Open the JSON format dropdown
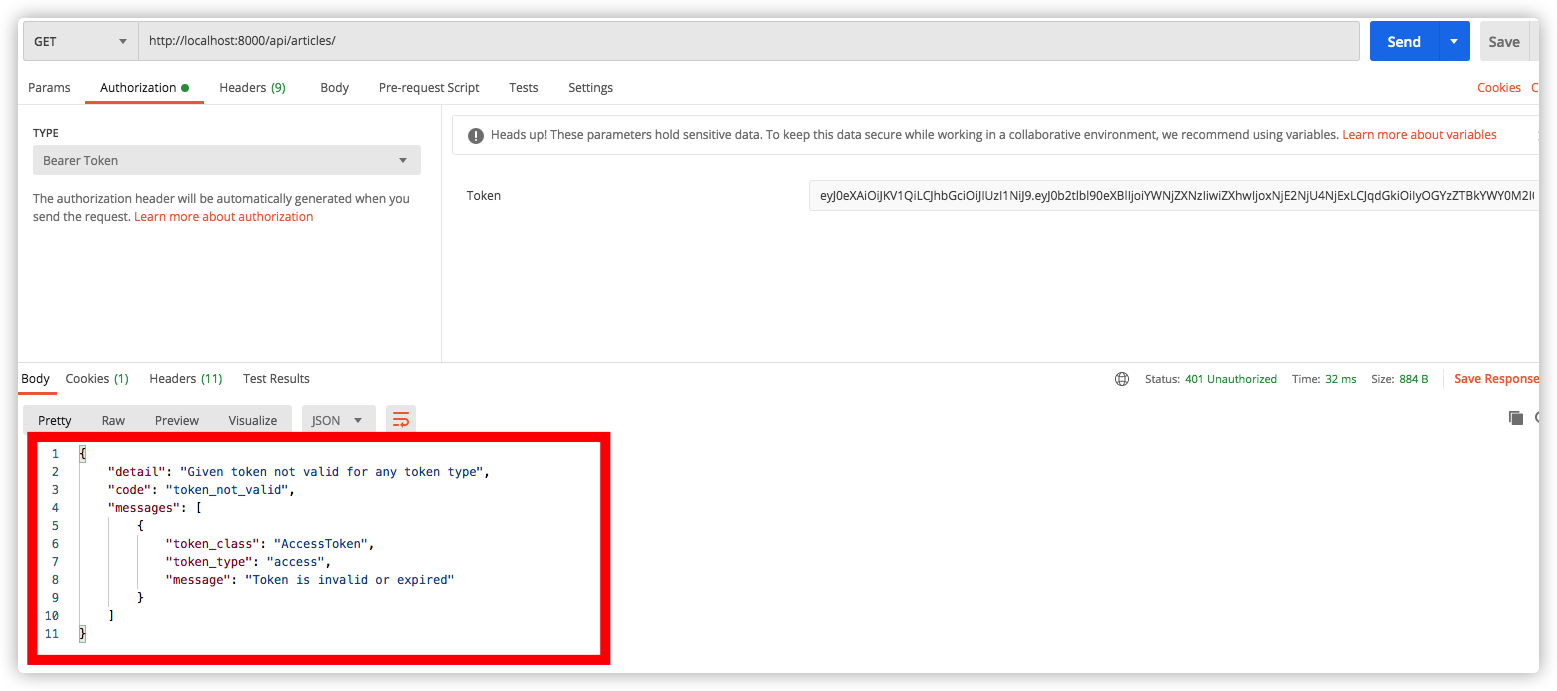The image size is (1557, 691). (338, 420)
